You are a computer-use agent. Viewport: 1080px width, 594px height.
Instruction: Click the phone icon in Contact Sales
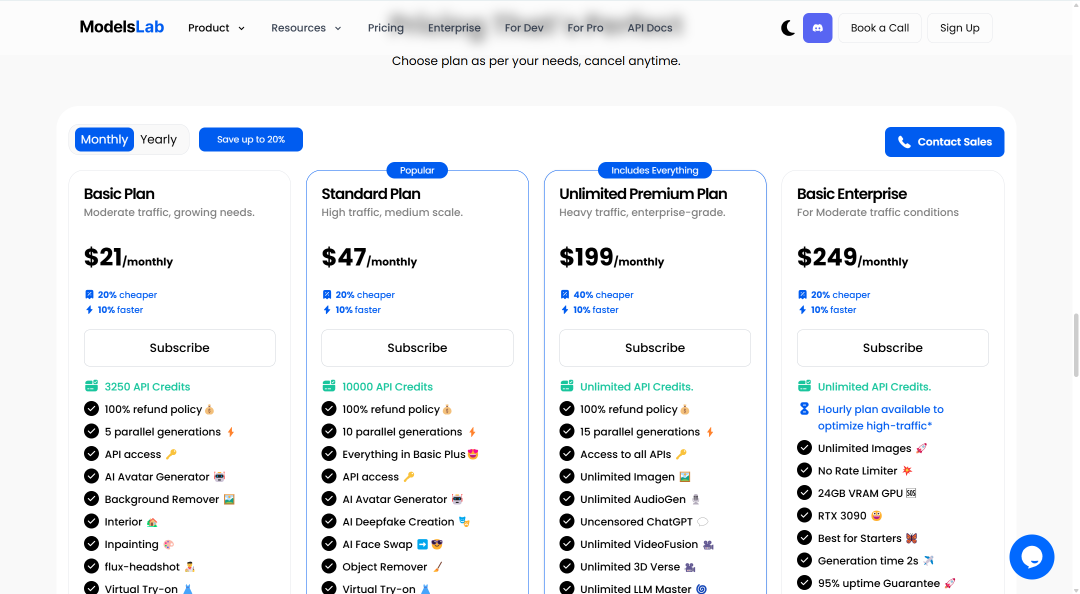point(904,142)
